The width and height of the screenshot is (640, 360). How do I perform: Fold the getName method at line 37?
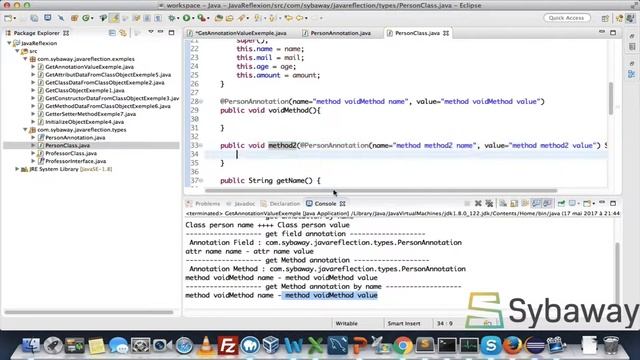pos(201,180)
